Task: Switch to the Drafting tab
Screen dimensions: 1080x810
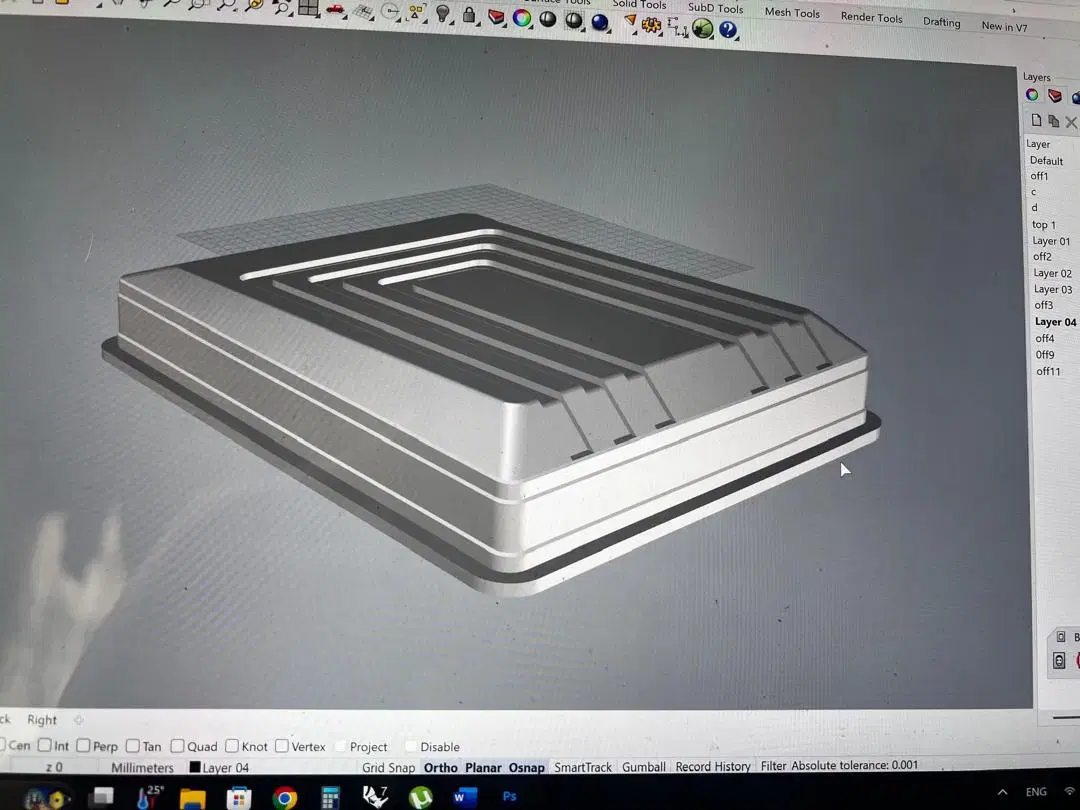Action: click(x=942, y=22)
